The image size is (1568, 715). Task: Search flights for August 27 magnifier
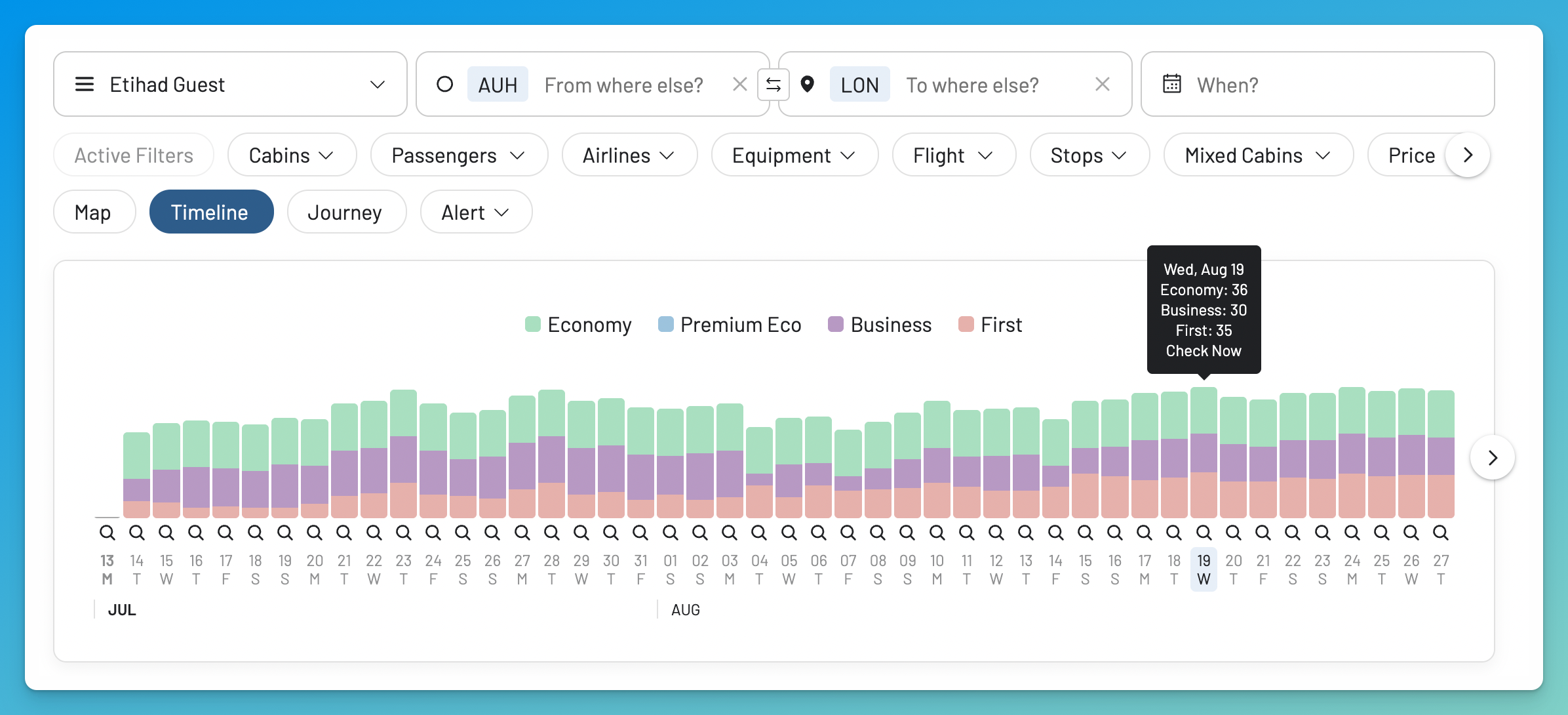click(x=1441, y=532)
